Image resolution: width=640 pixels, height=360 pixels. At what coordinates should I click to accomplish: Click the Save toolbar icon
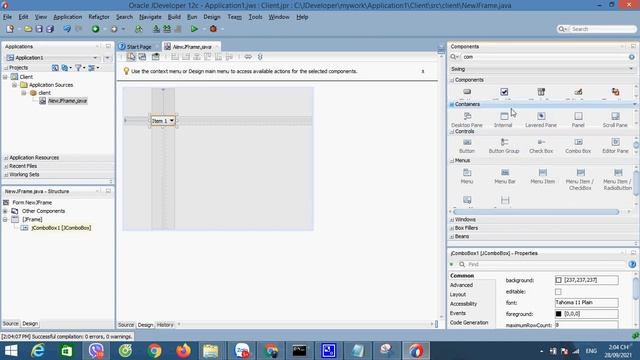[39, 29]
